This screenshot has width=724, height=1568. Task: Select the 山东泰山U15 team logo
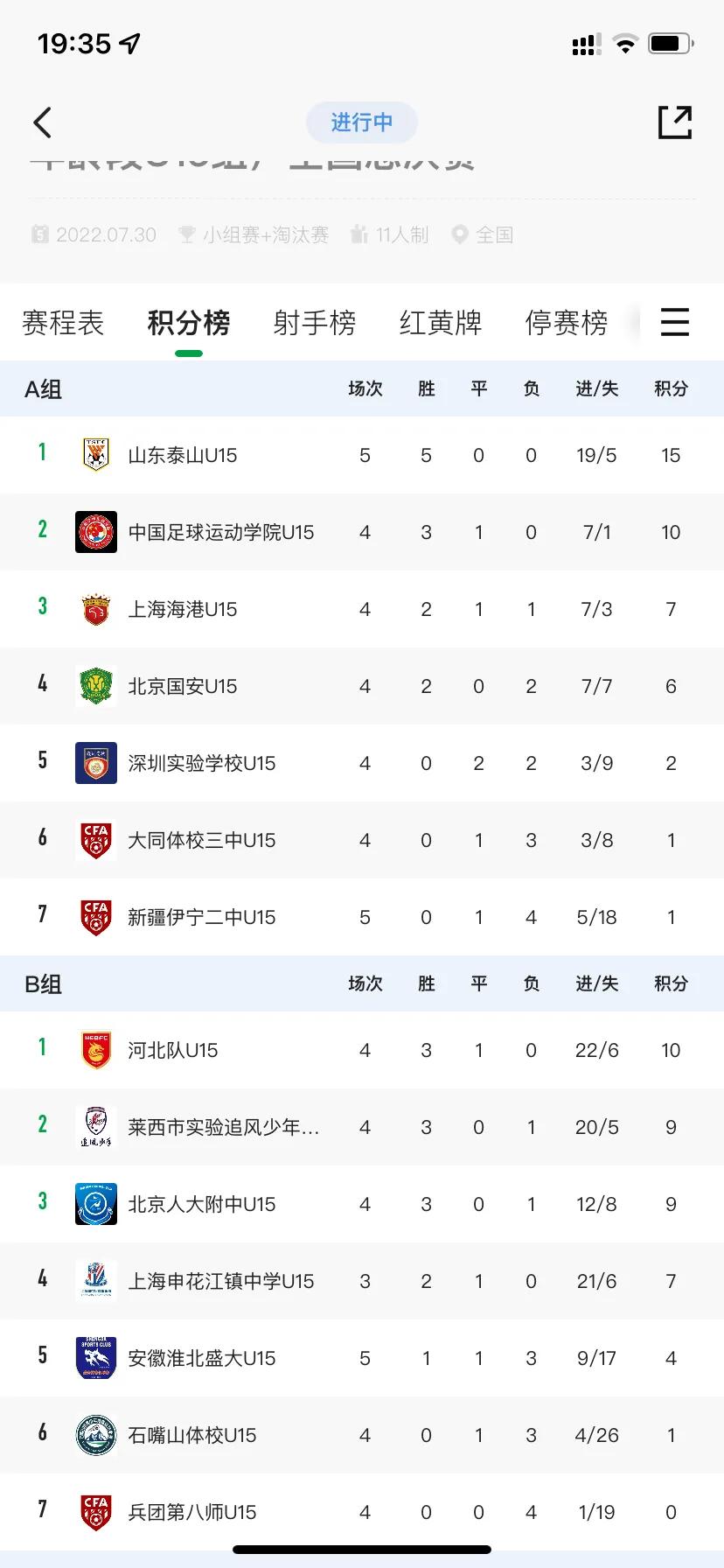point(96,454)
